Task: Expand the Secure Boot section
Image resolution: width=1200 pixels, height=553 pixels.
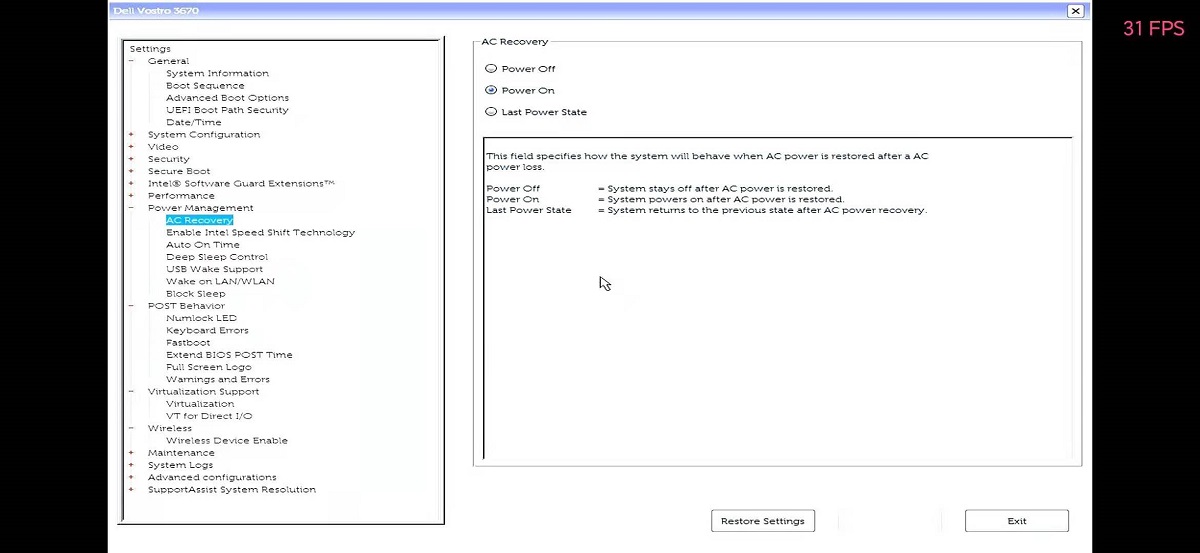Action: click(x=130, y=171)
